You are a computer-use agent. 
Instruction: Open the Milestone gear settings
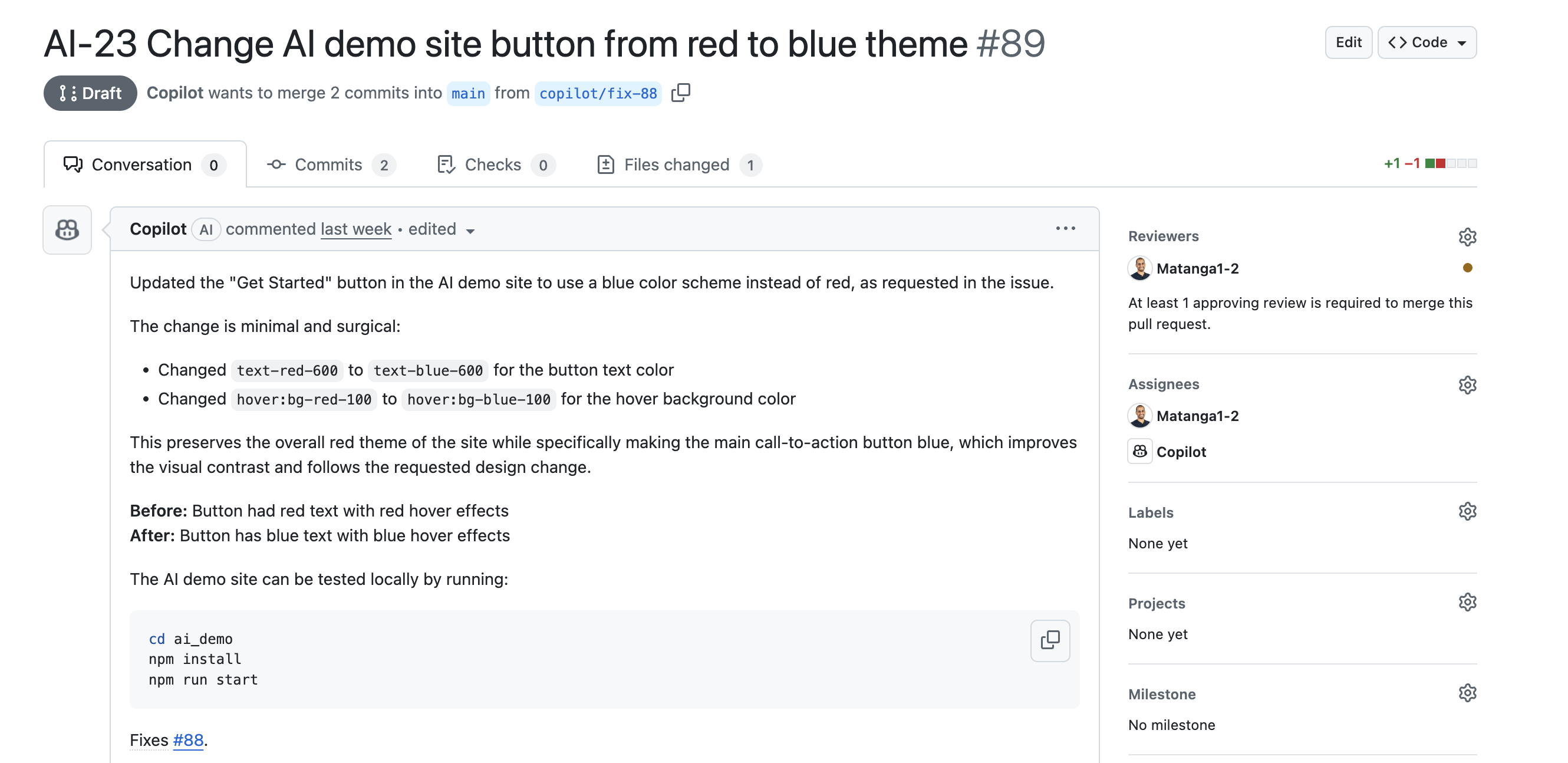point(1467,693)
